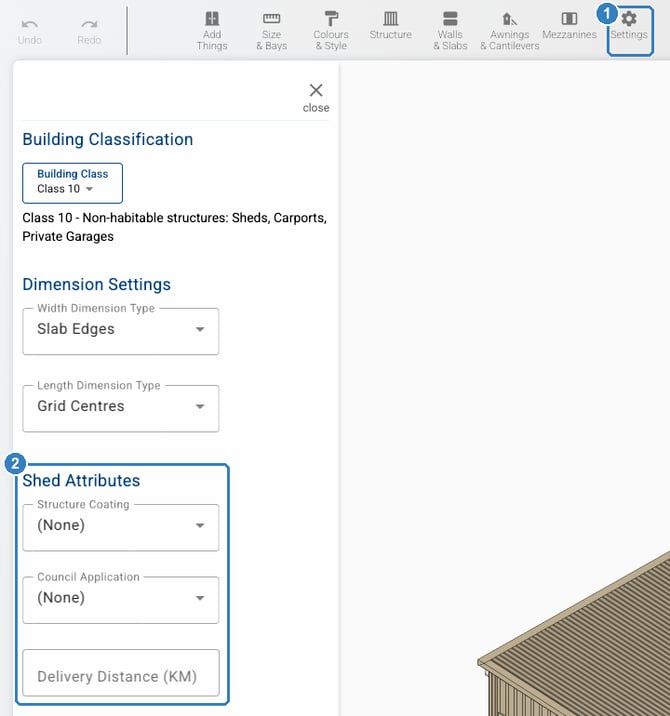This screenshot has height=716, width=670.
Task: Open Awnings & Cantilevers tool
Action: [x=510, y=31]
